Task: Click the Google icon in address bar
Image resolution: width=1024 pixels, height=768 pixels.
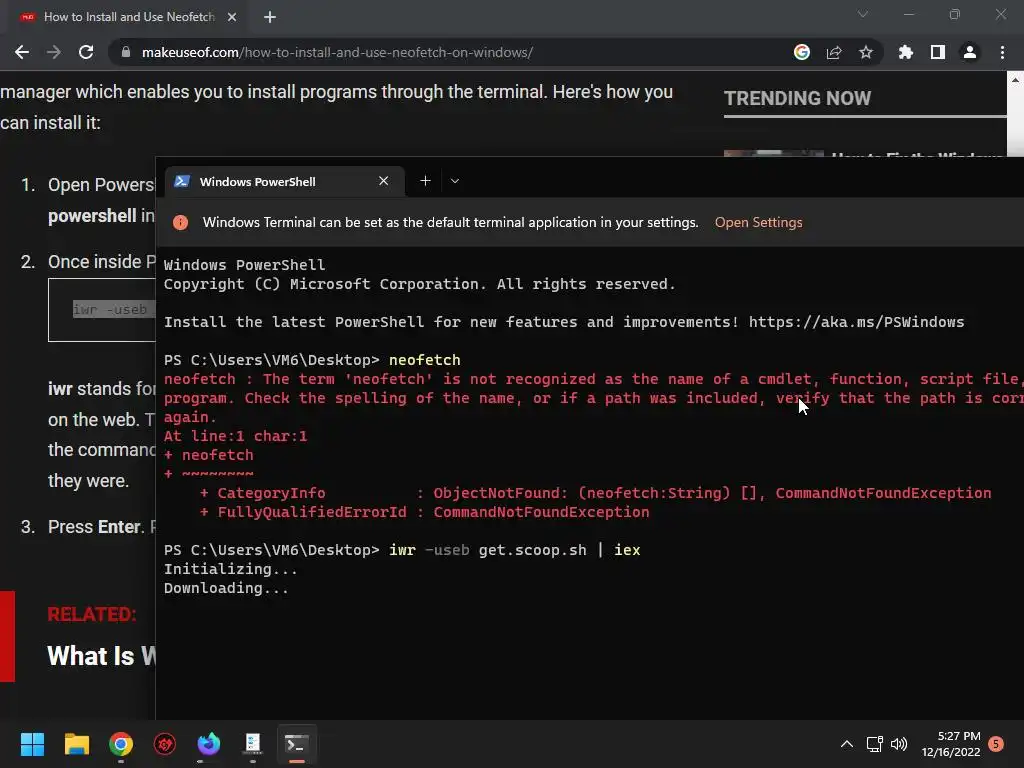Action: tap(802, 52)
